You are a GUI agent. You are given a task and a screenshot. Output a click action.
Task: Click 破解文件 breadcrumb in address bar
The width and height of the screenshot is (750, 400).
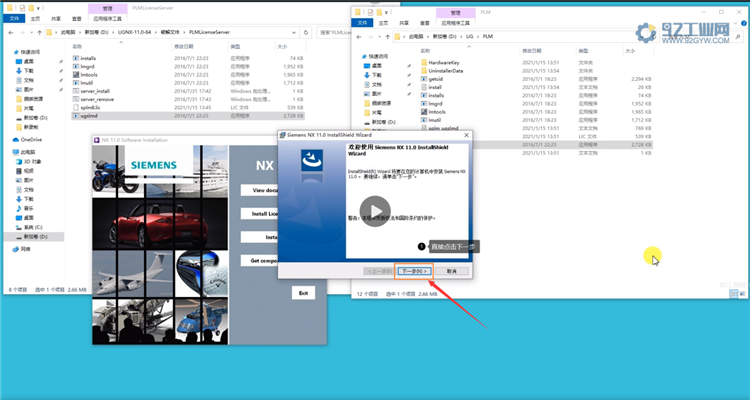pos(169,33)
